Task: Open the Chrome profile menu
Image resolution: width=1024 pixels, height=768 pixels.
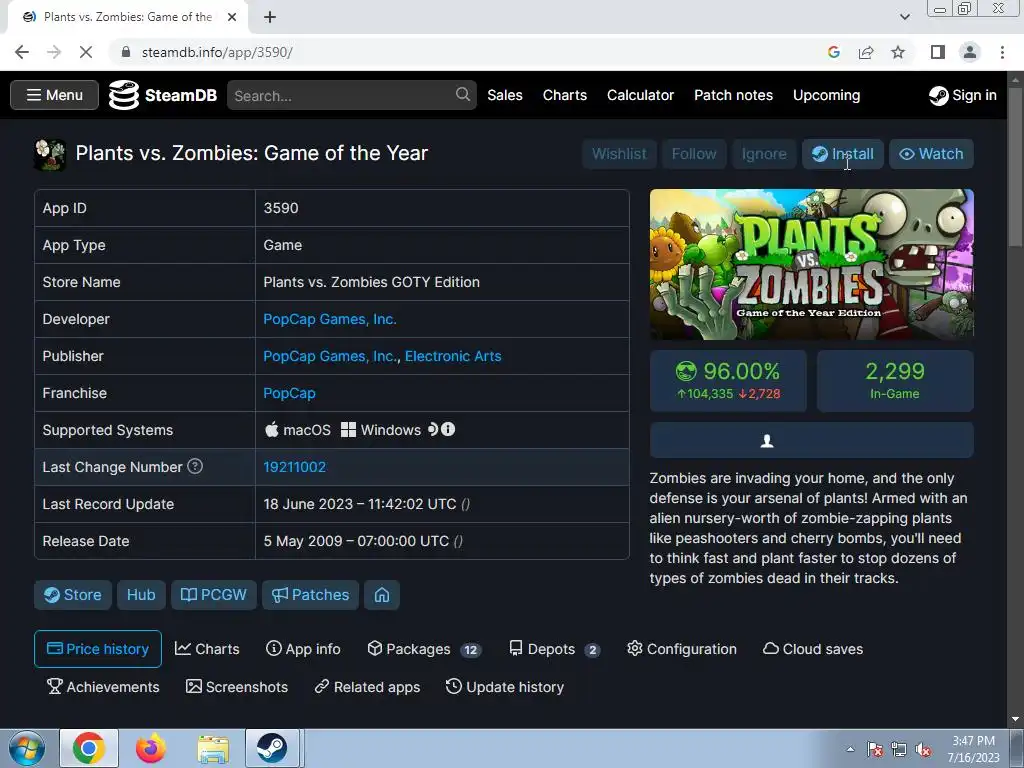Action: (x=970, y=52)
